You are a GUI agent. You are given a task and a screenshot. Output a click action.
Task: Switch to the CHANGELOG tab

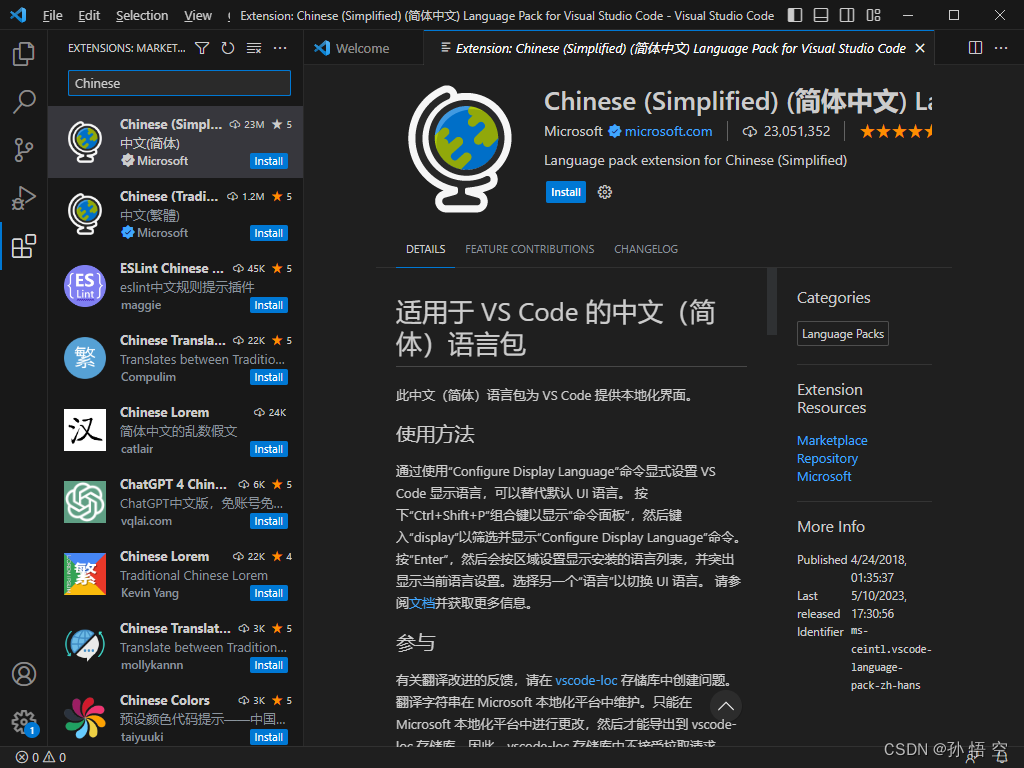[645, 249]
